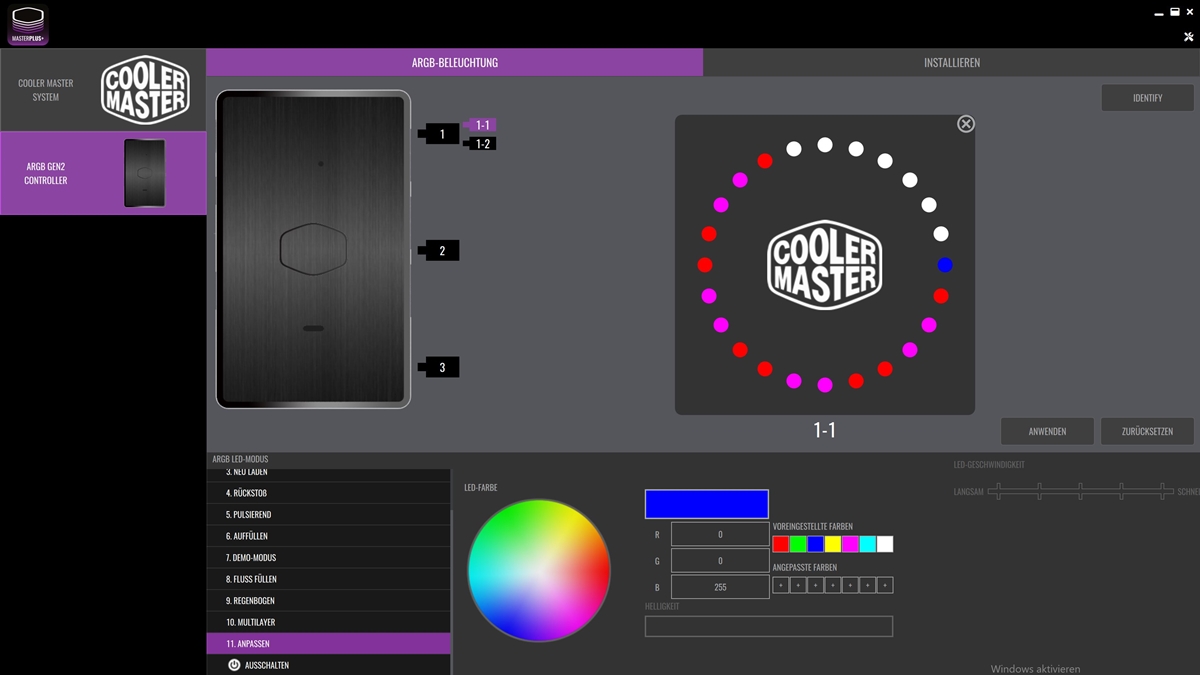The width and height of the screenshot is (1200, 675).
Task: Select port 1 on the controller
Action: point(441,133)
